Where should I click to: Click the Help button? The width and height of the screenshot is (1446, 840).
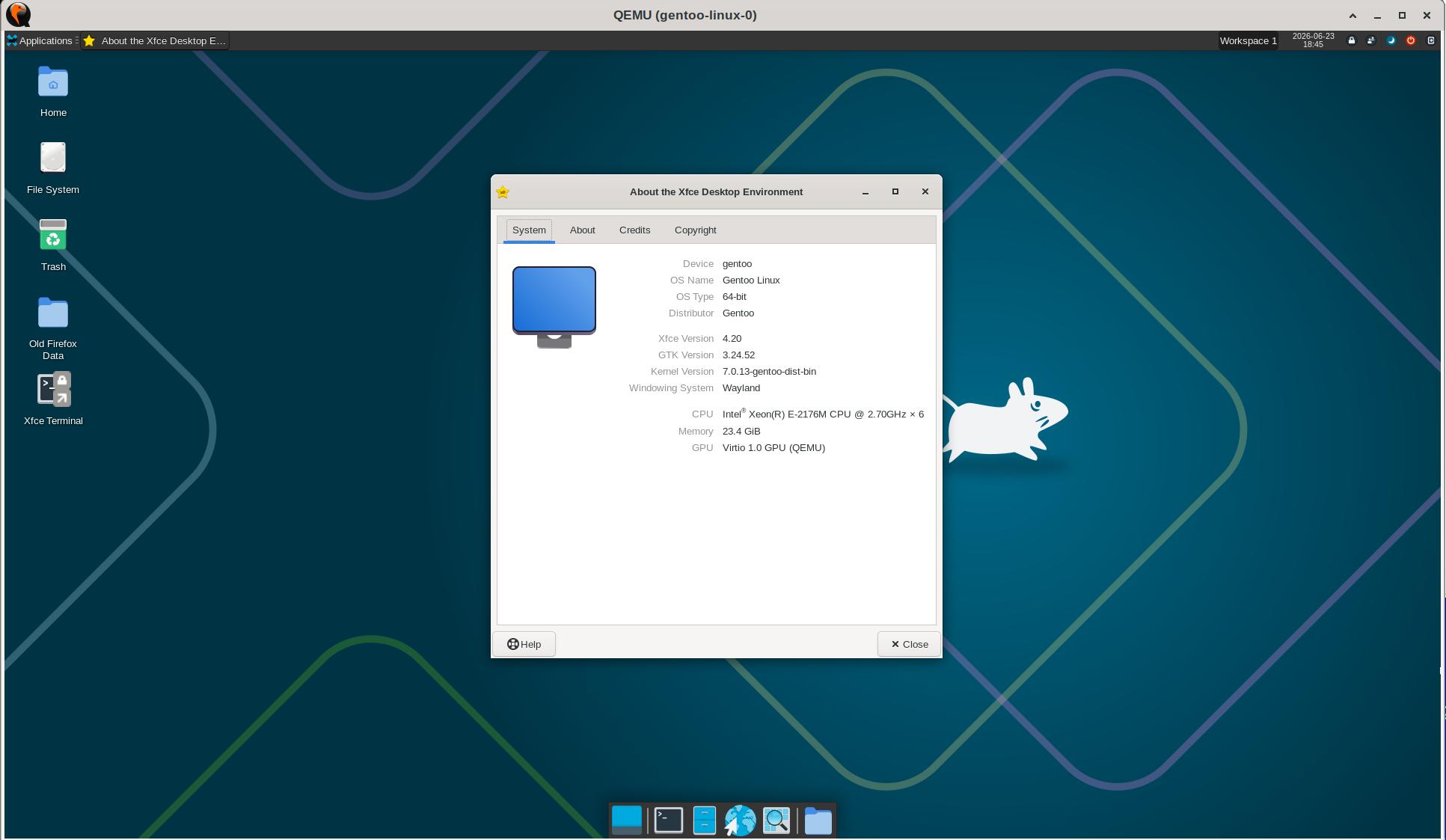(x=524, y=644)
